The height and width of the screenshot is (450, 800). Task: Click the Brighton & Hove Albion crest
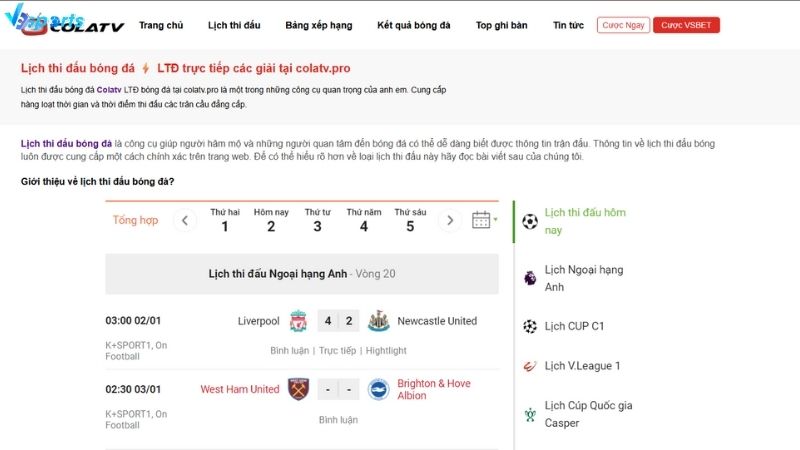379,389
